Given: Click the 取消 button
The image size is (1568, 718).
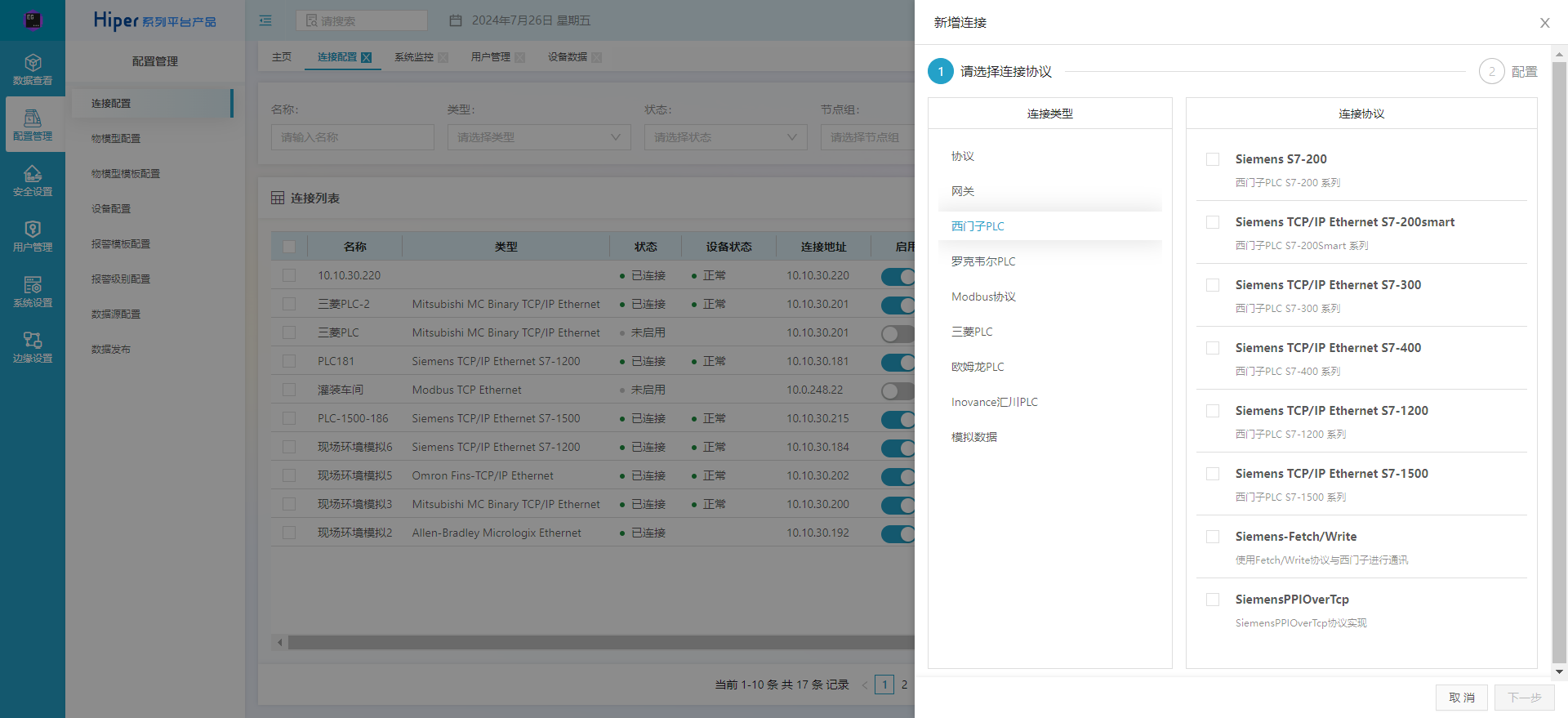Looking at the screenshot, I should pyautogui.click(x=1462, y=698).
